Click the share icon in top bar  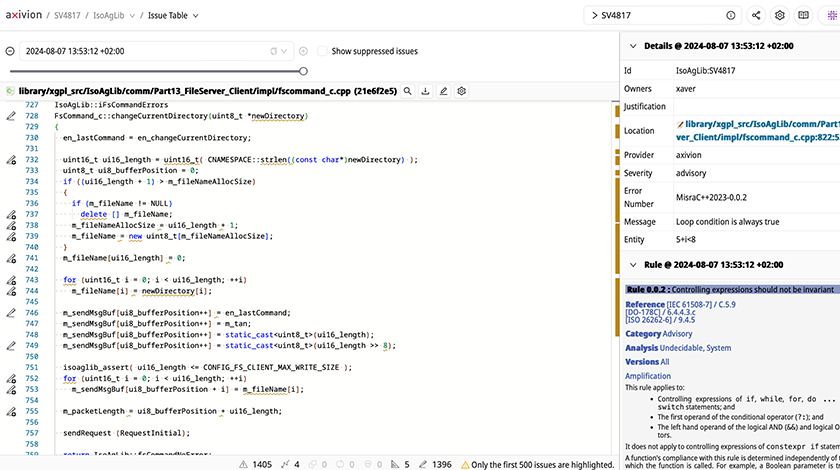(756, 16)
